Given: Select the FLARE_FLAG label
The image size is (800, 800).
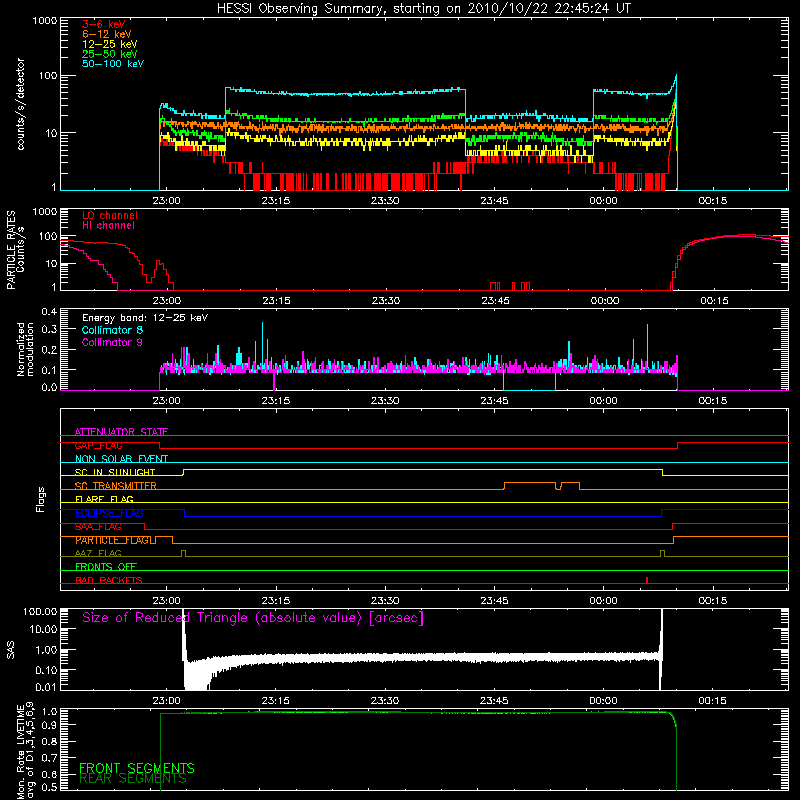Looking at the screenshot, I should coord(104,499).
